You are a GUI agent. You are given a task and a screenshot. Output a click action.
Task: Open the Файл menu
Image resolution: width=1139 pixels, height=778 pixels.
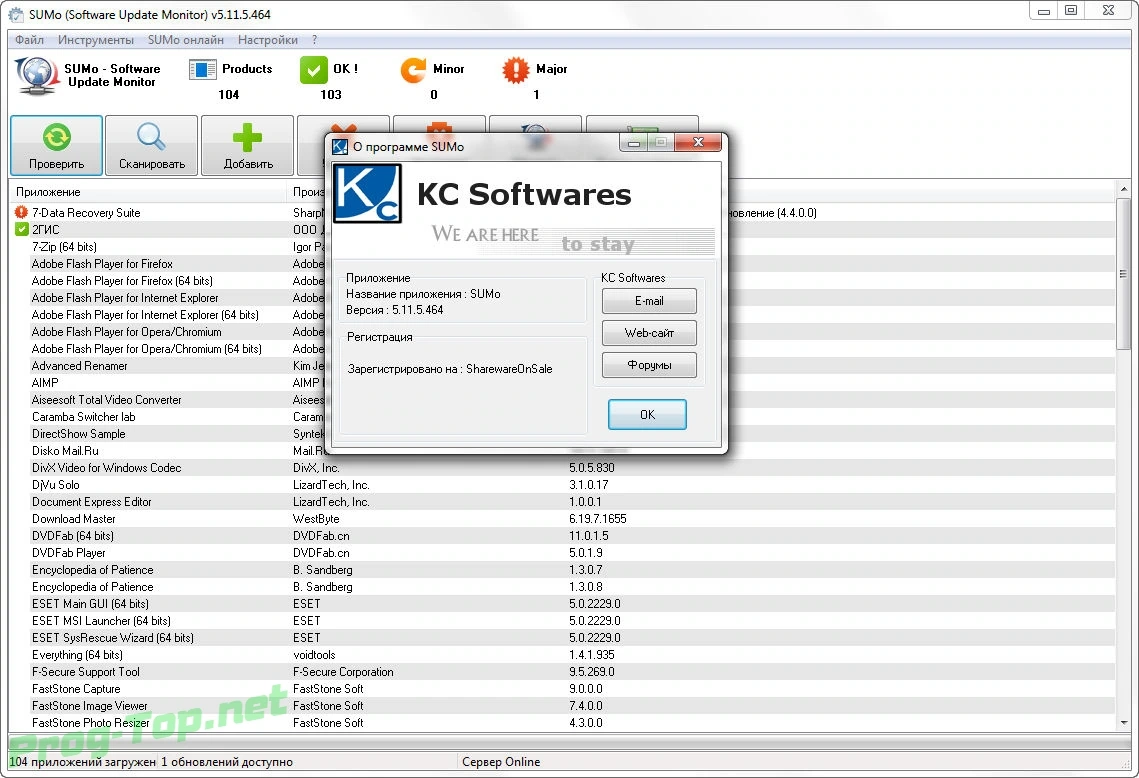tap(29, 40)
